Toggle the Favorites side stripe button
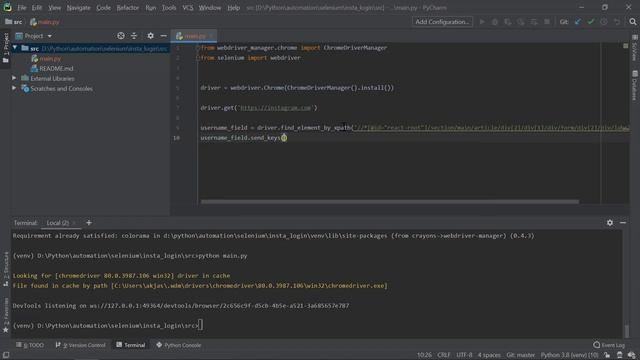The width and height of the screenshot is (640, 360). click(6, 315)
